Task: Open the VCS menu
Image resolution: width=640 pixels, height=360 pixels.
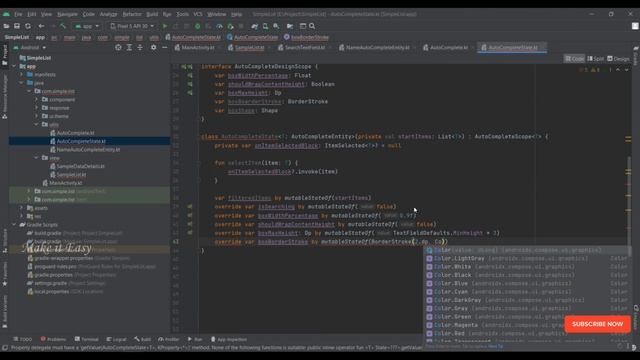Action: (x=198, y=14)
